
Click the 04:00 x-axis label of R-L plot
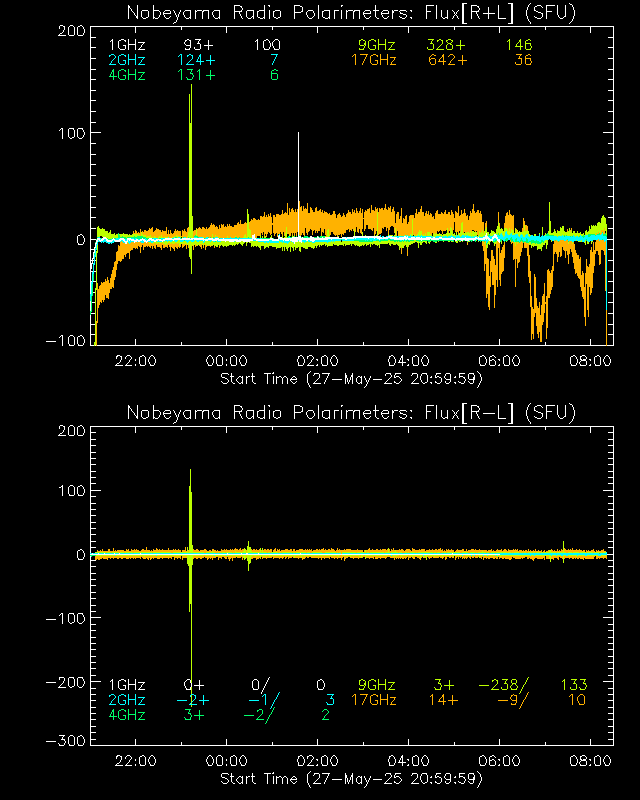tap(408, 761)
